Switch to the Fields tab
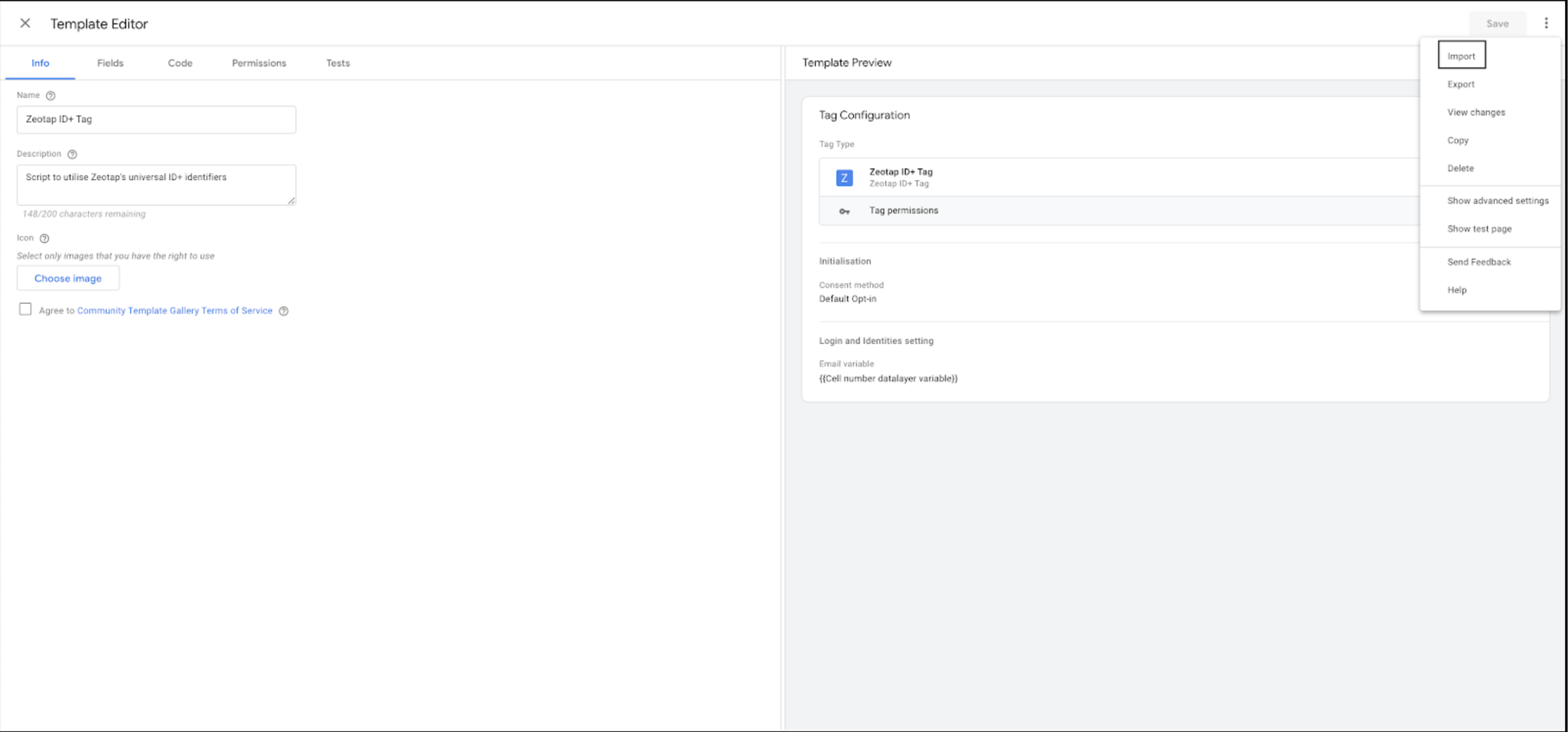 (110, 63)
